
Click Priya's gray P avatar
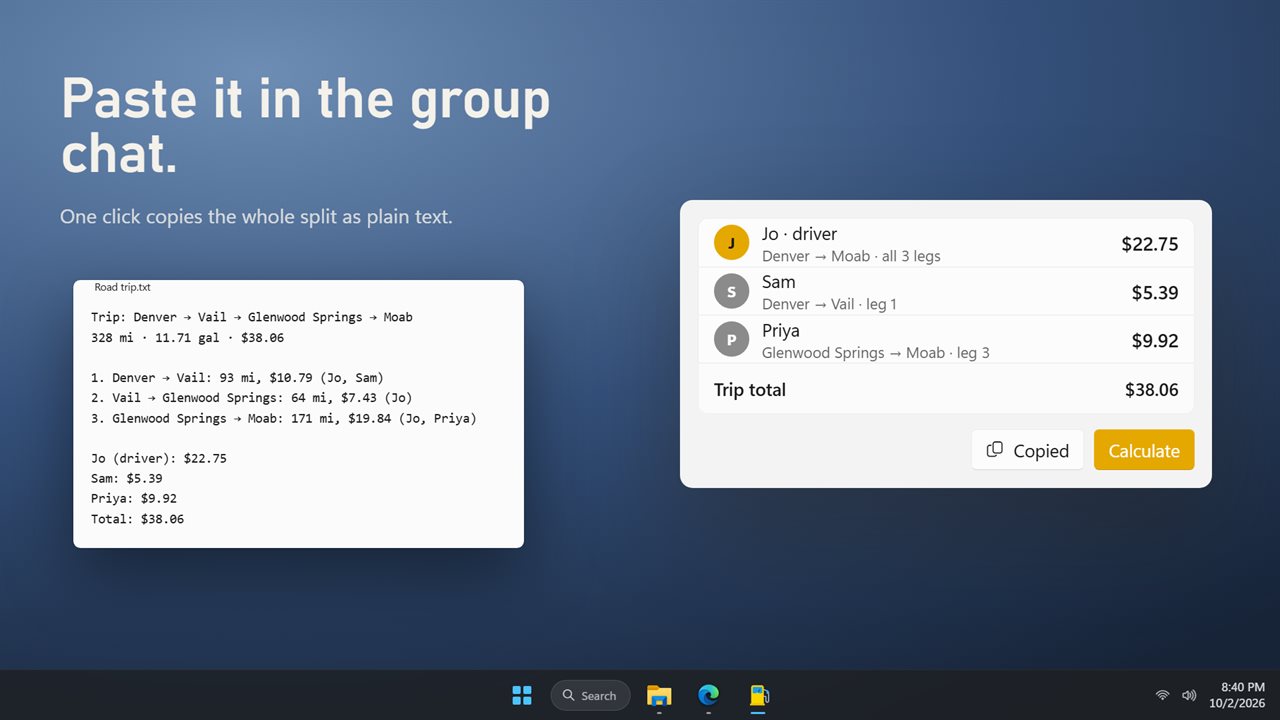coord(731,339)
